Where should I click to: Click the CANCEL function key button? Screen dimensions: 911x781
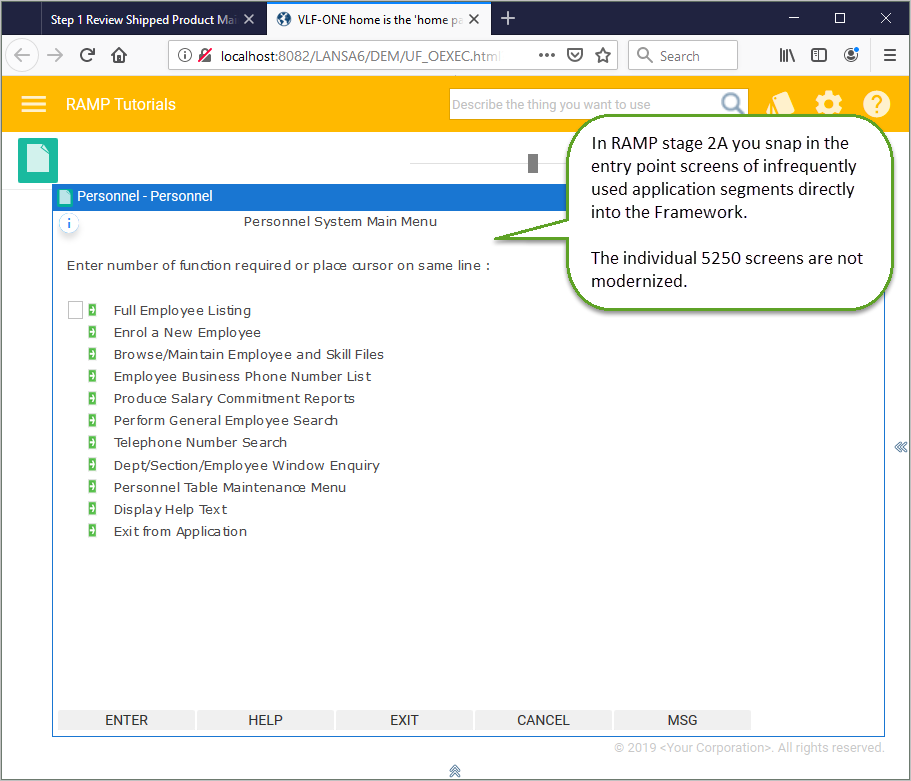[x=543, y=720]
